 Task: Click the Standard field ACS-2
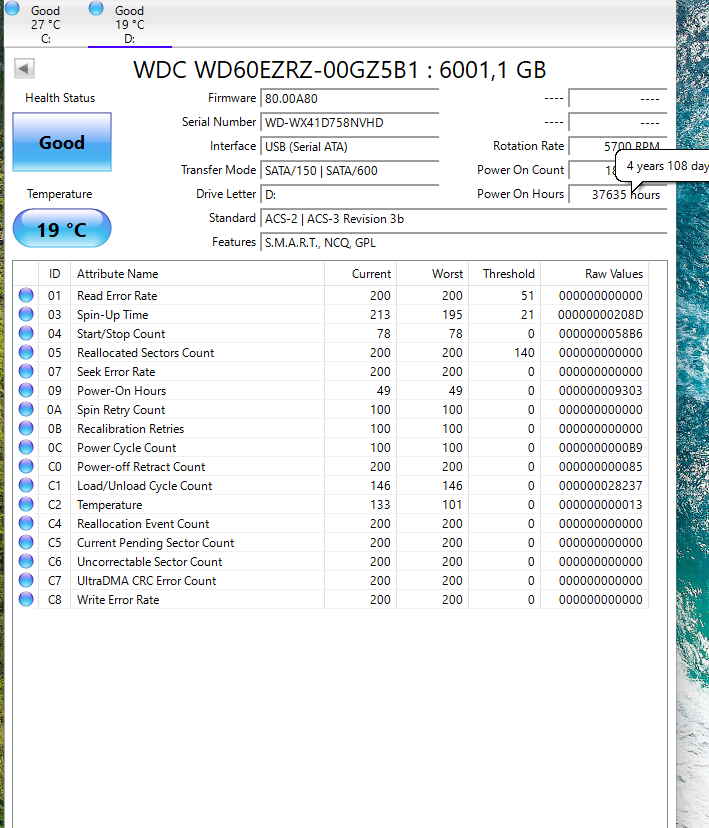(464, 219)
